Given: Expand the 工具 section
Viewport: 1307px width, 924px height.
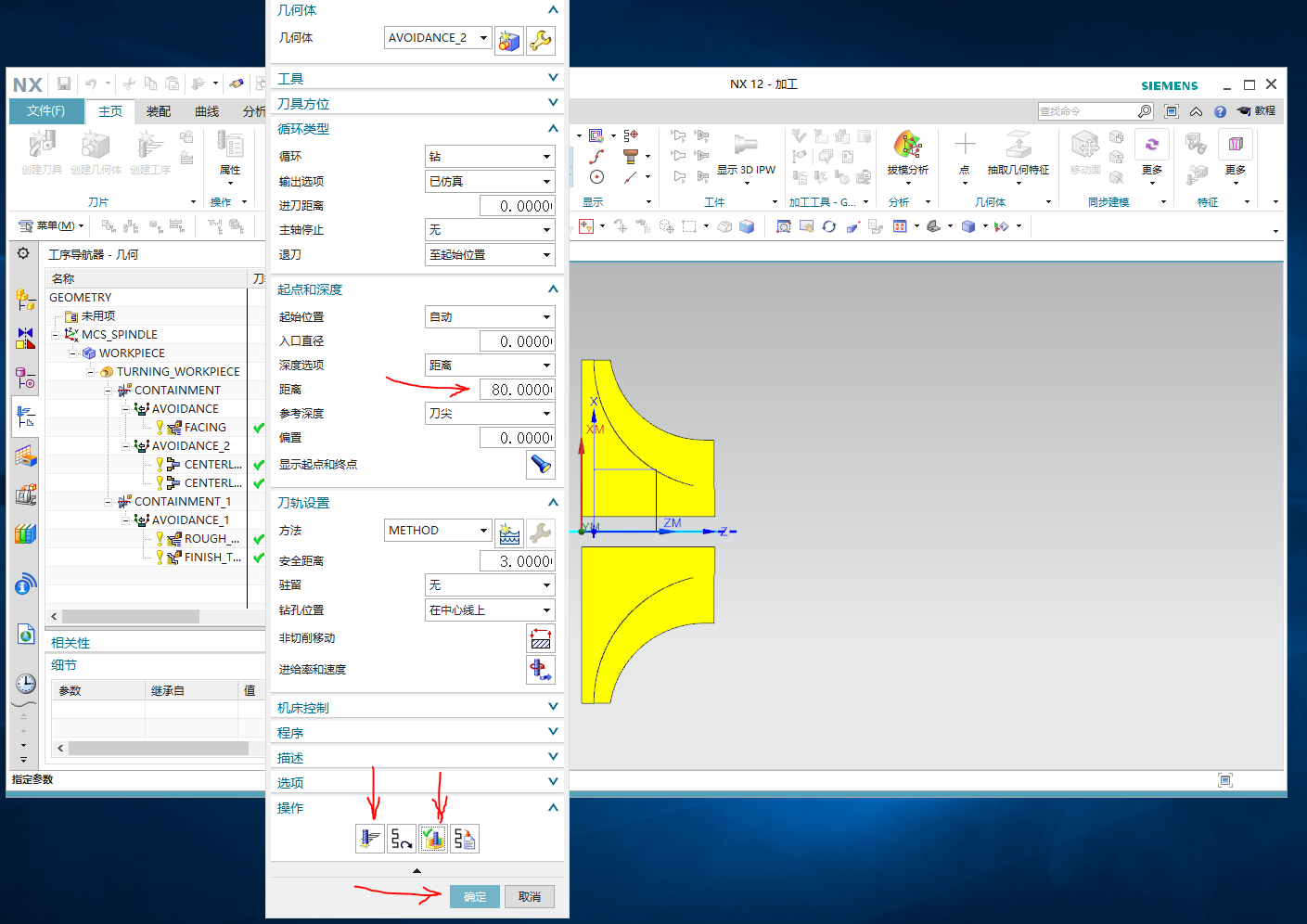Looking at the screenshot, I should coord(417,79).
